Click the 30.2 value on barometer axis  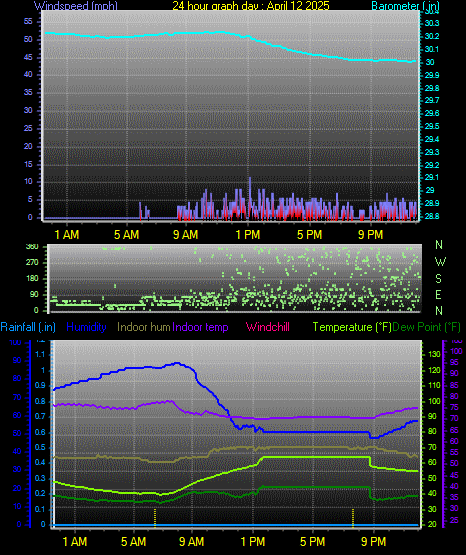[x=432, y=36]
